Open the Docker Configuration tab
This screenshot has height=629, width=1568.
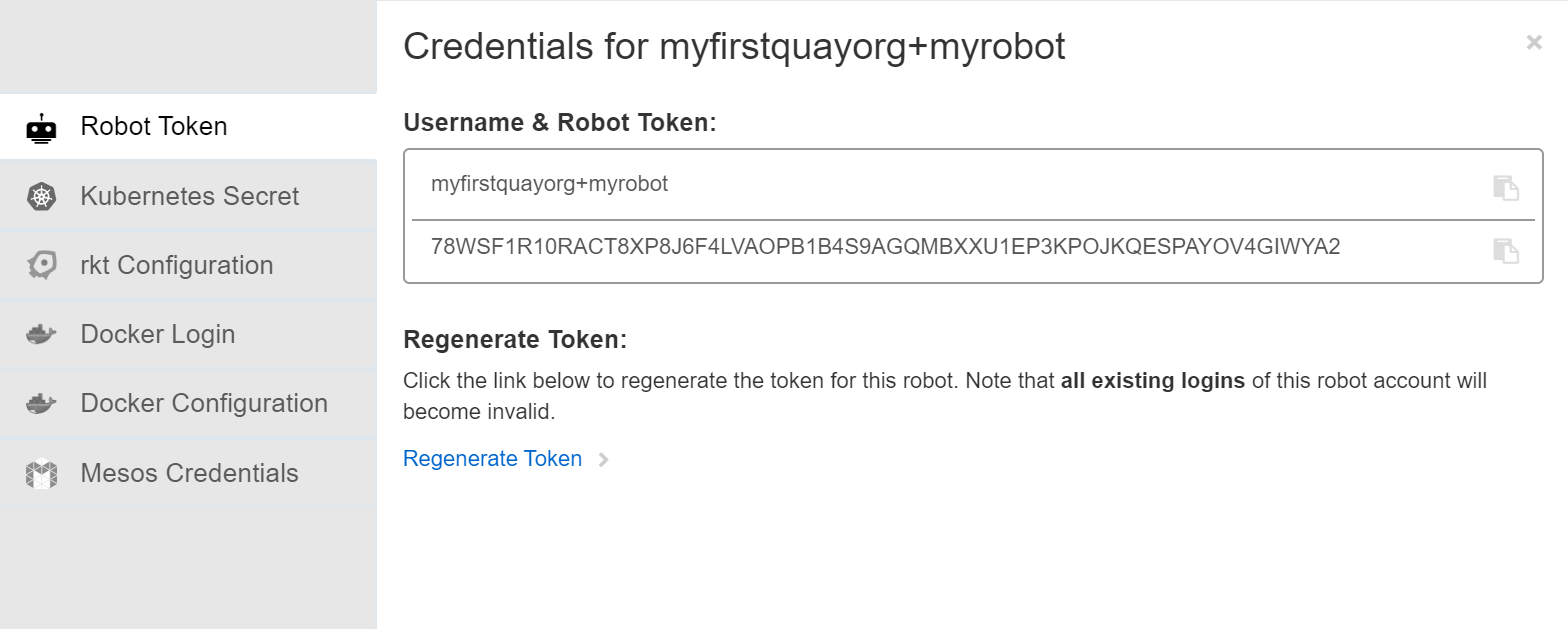[188, 403]
